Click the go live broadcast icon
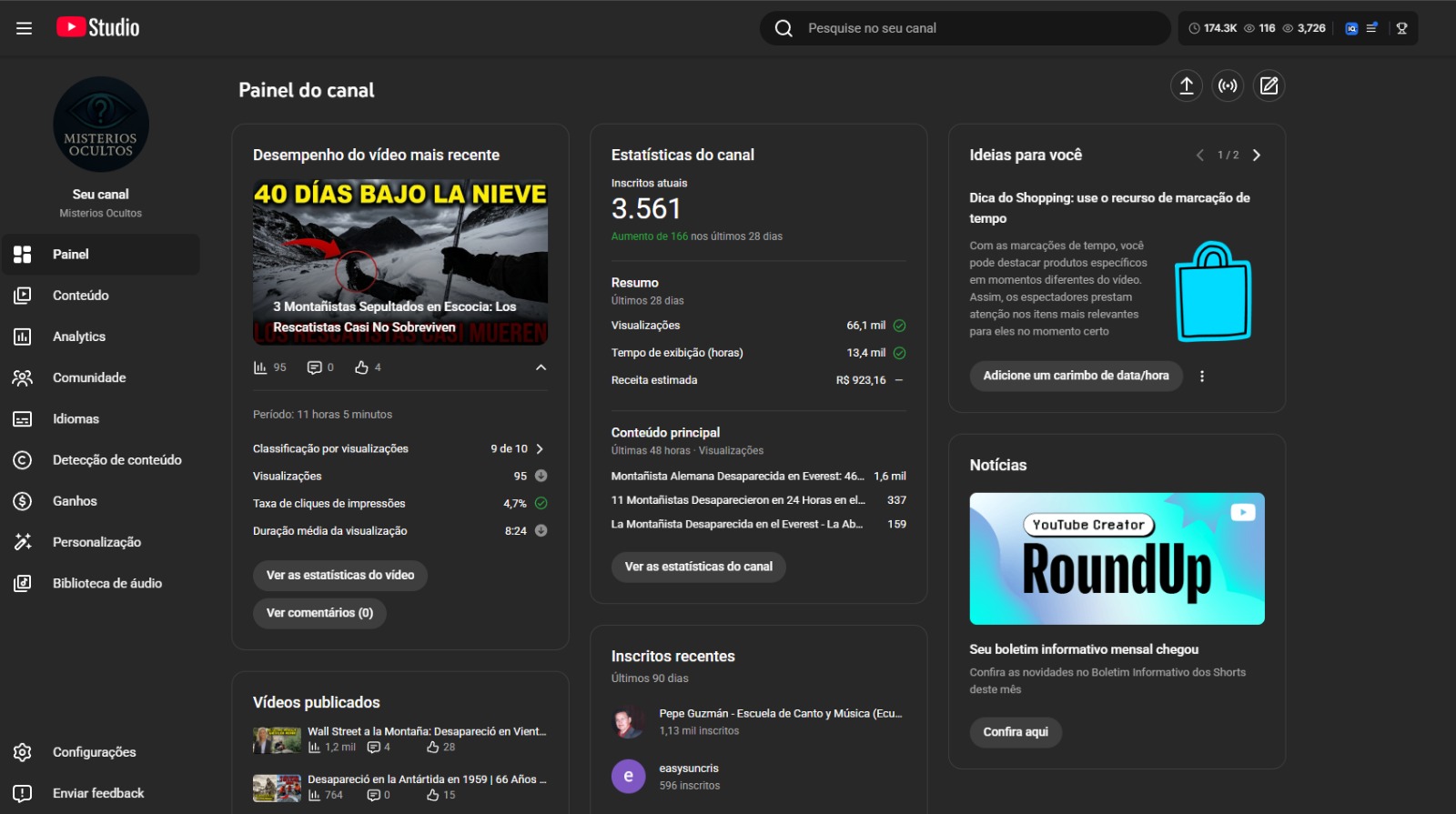1456x814 pixels. coord(1228,85)
